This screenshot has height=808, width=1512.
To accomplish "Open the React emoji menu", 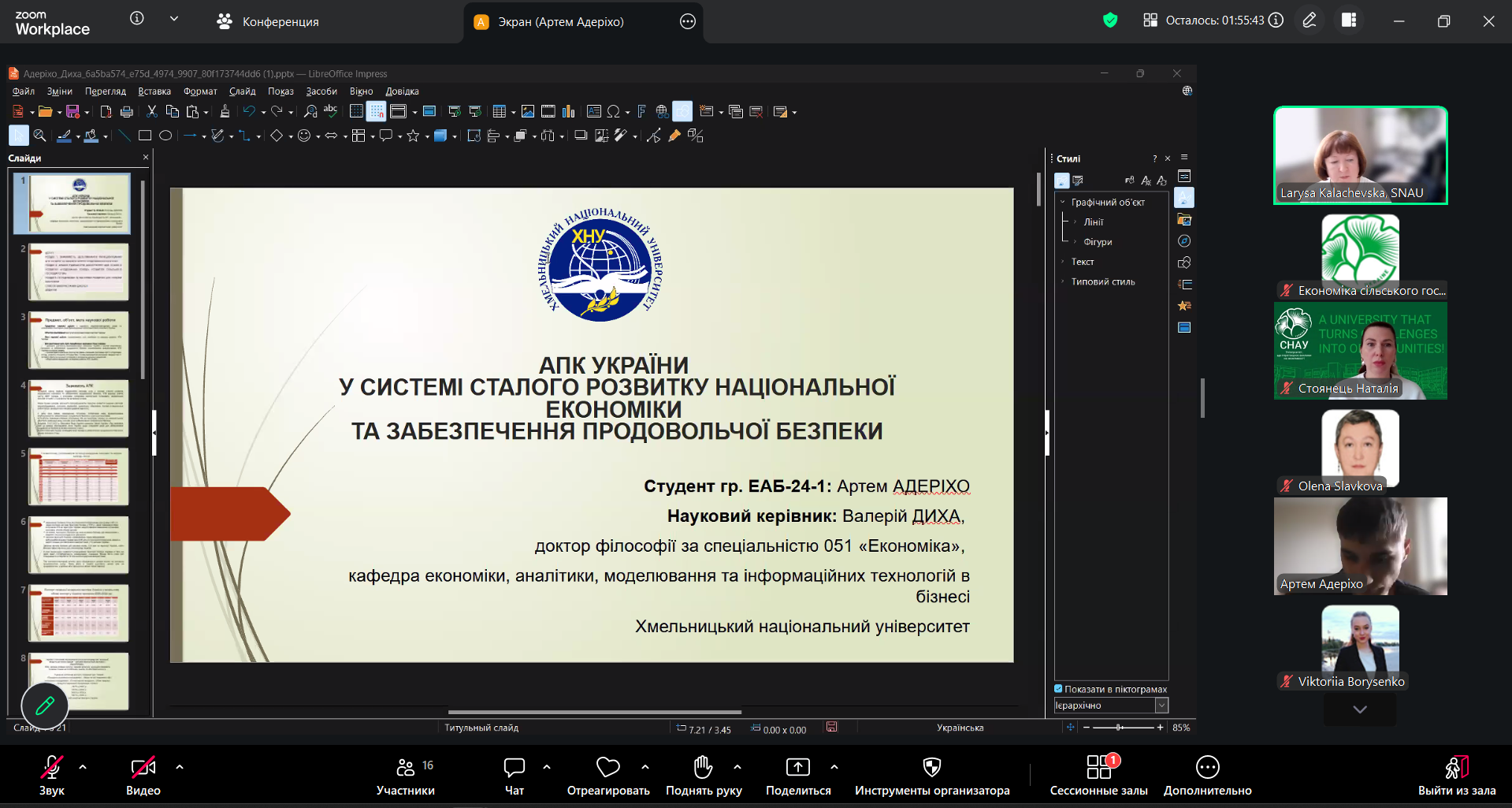I will pyautogui.click(x=607, y=776).
